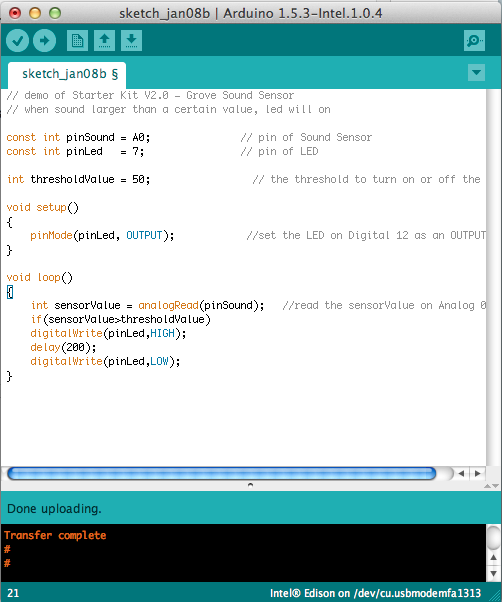Click the horizontal scroll right arrow

(x=477, y=473)
